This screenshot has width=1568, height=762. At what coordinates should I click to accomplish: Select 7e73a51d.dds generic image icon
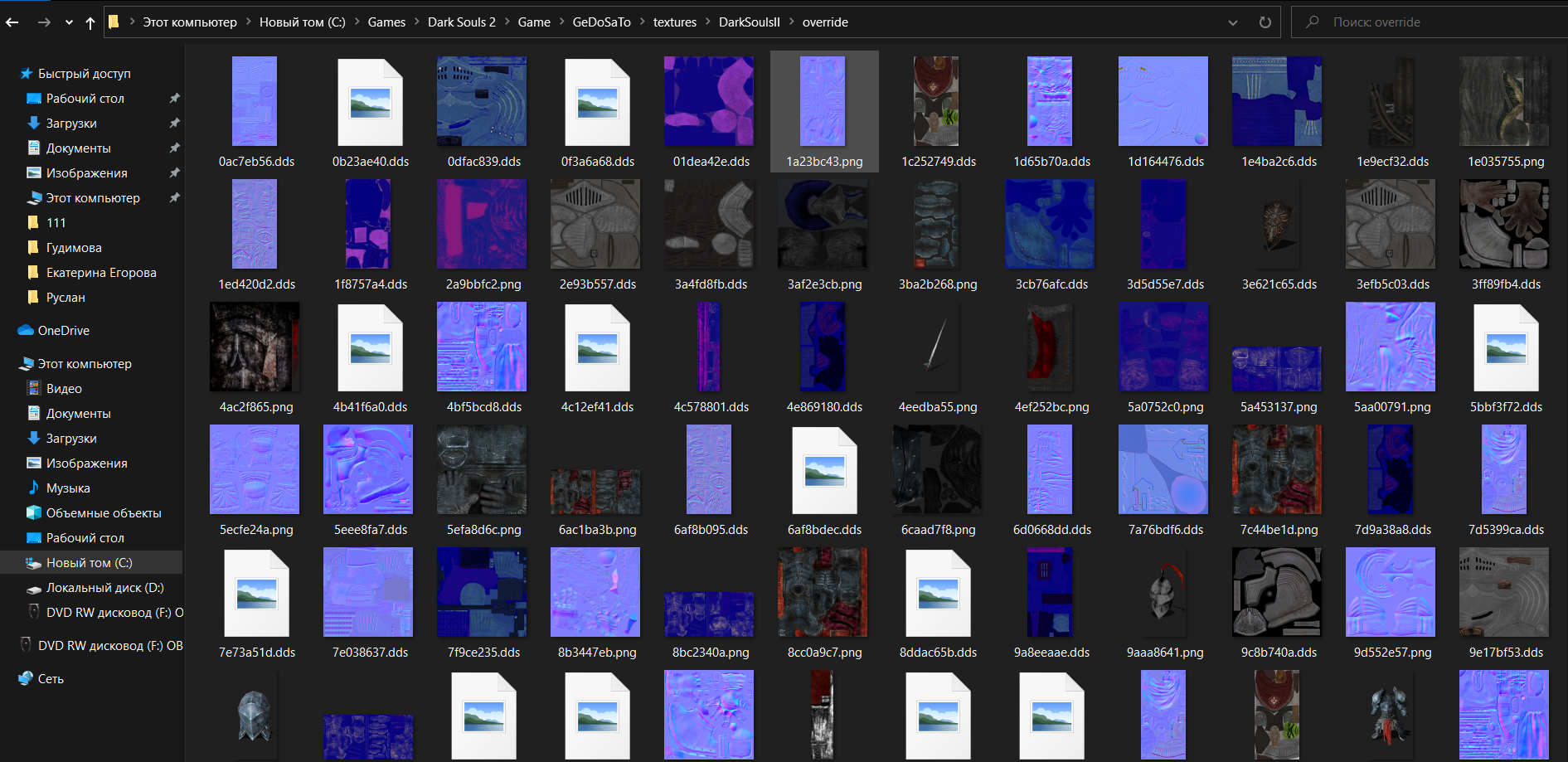257,594
